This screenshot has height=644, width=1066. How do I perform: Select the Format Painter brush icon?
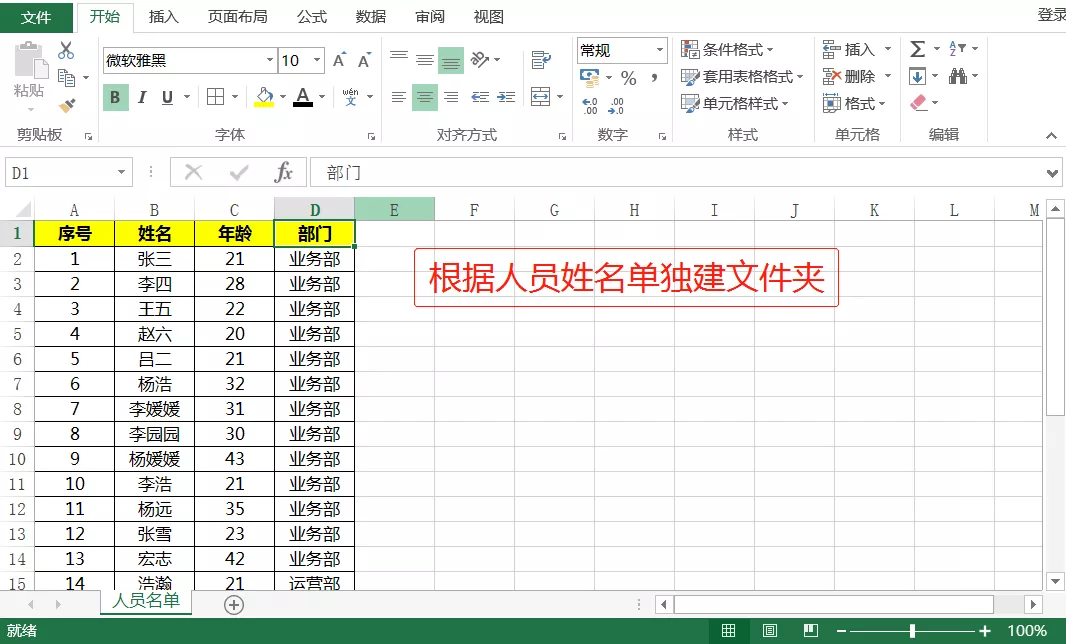pyautogui.click(x=67, y=105)
